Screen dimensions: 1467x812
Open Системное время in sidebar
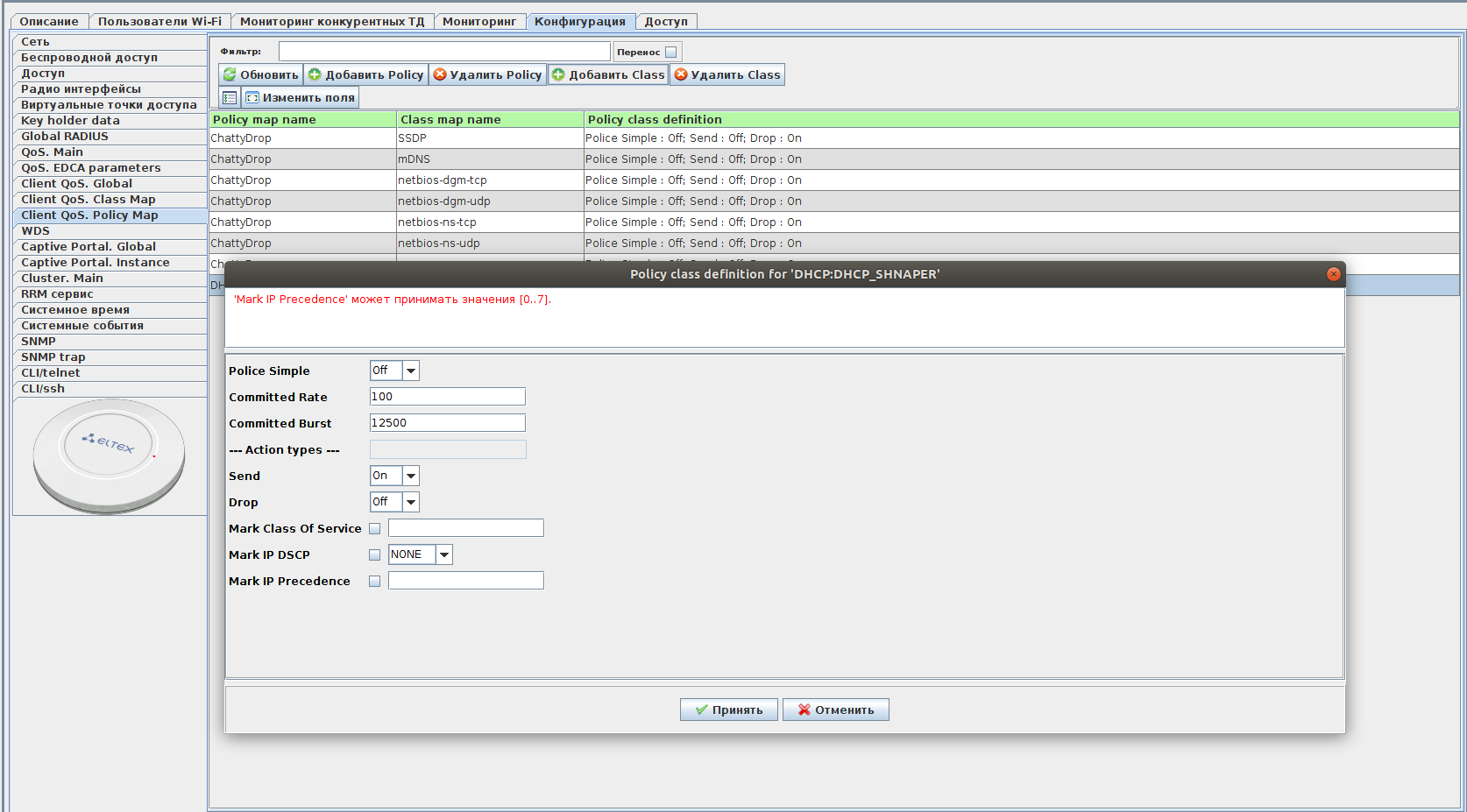tap(110, 310)
